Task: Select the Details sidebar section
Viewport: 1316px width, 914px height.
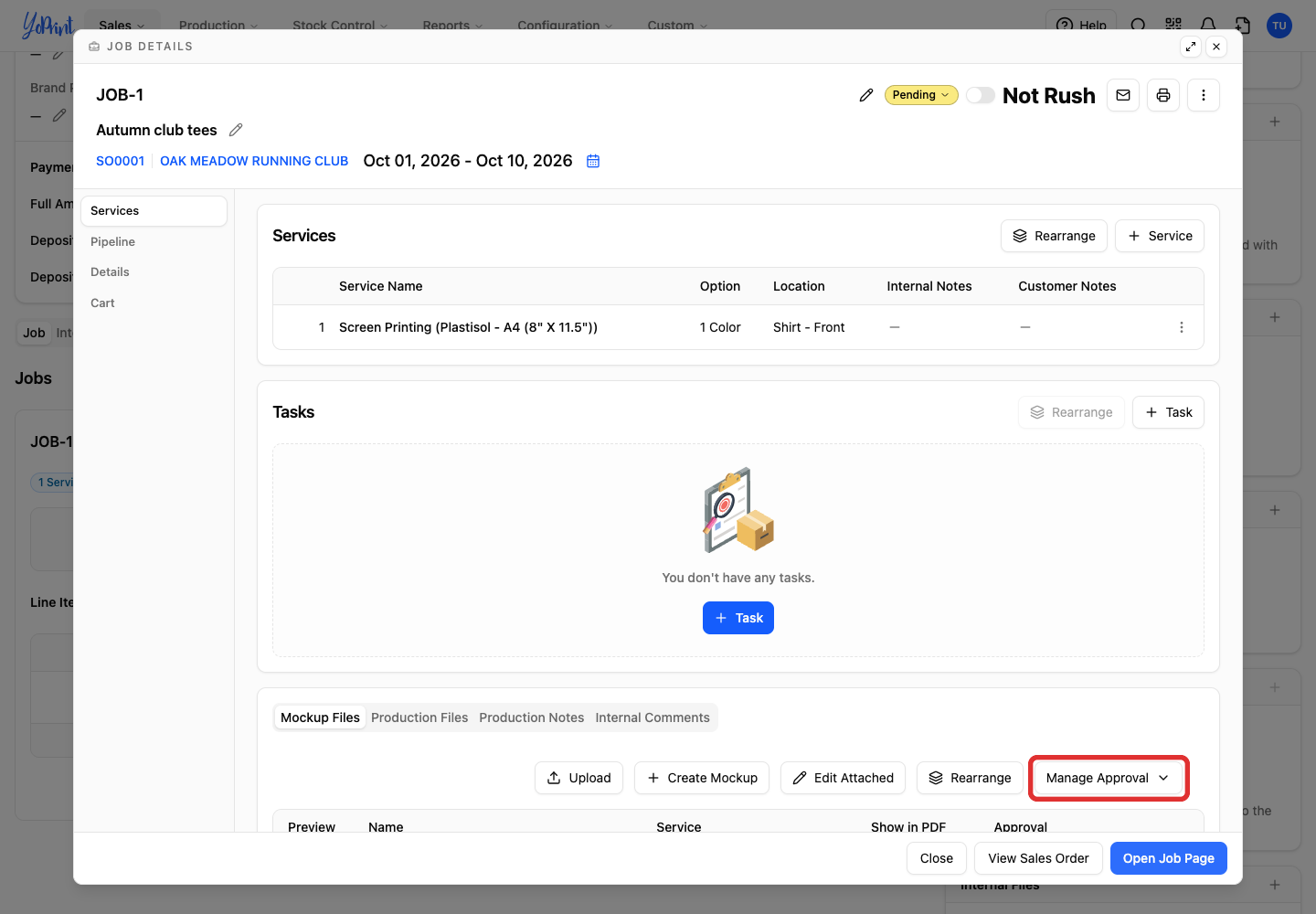Action: 154,272
